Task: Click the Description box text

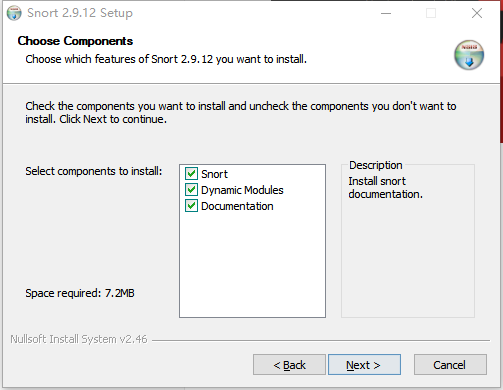Action: pyautogui.click(x=385, y=188)
